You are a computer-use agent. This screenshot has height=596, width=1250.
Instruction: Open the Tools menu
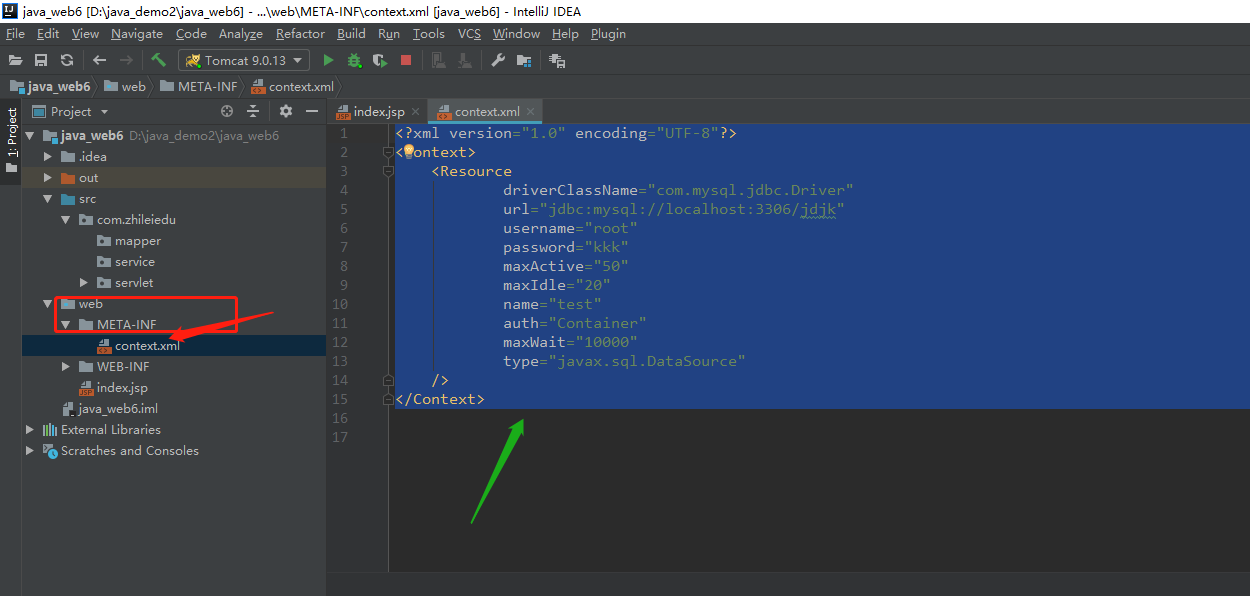click(x=429, y=33)
